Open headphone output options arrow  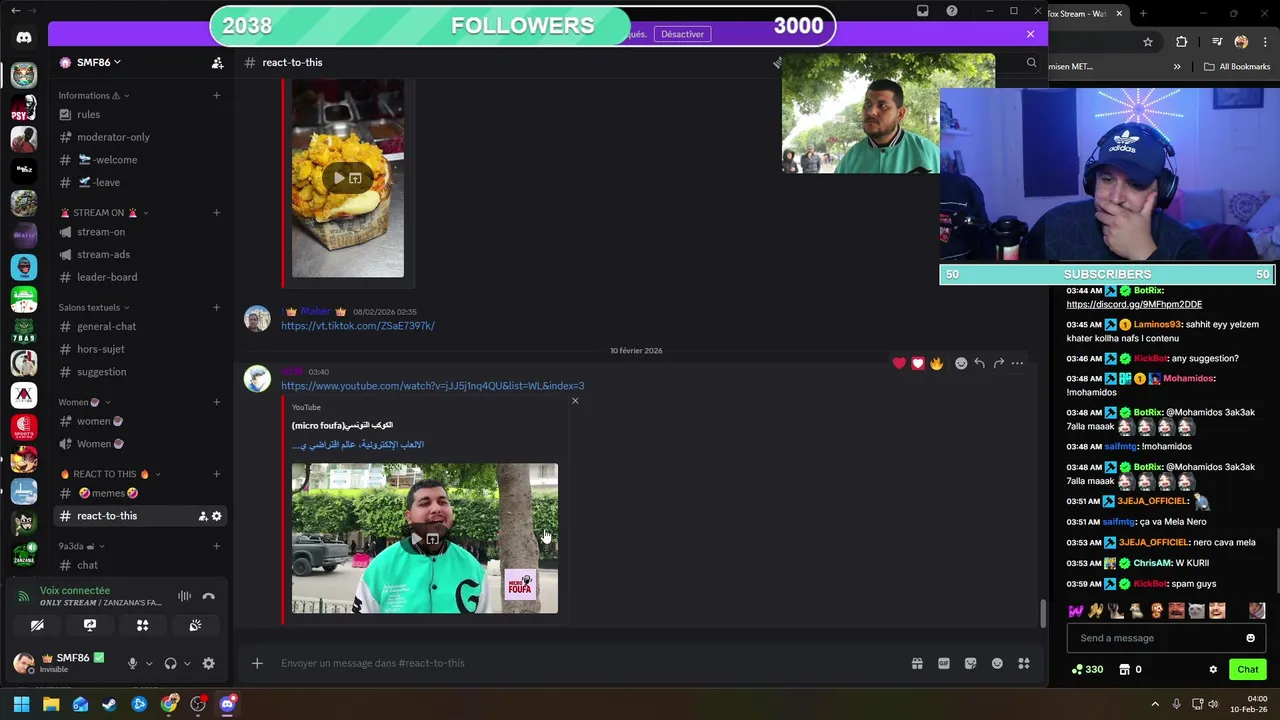[187, 663]
